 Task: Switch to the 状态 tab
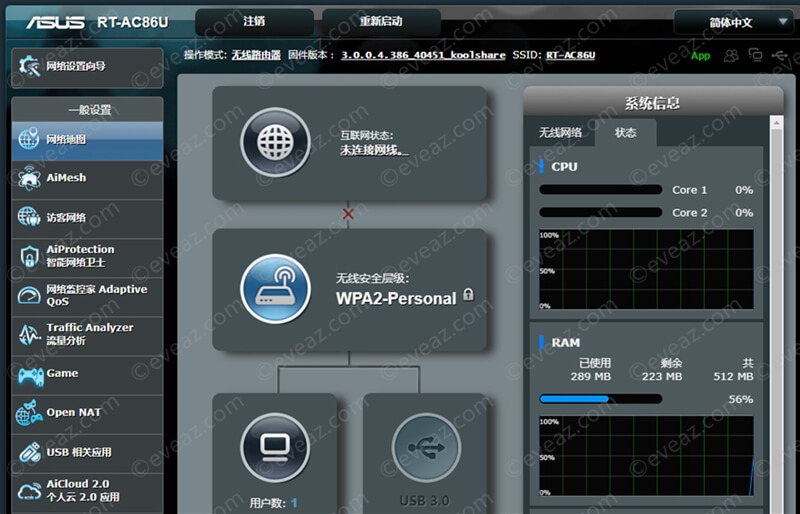point(626,133)
